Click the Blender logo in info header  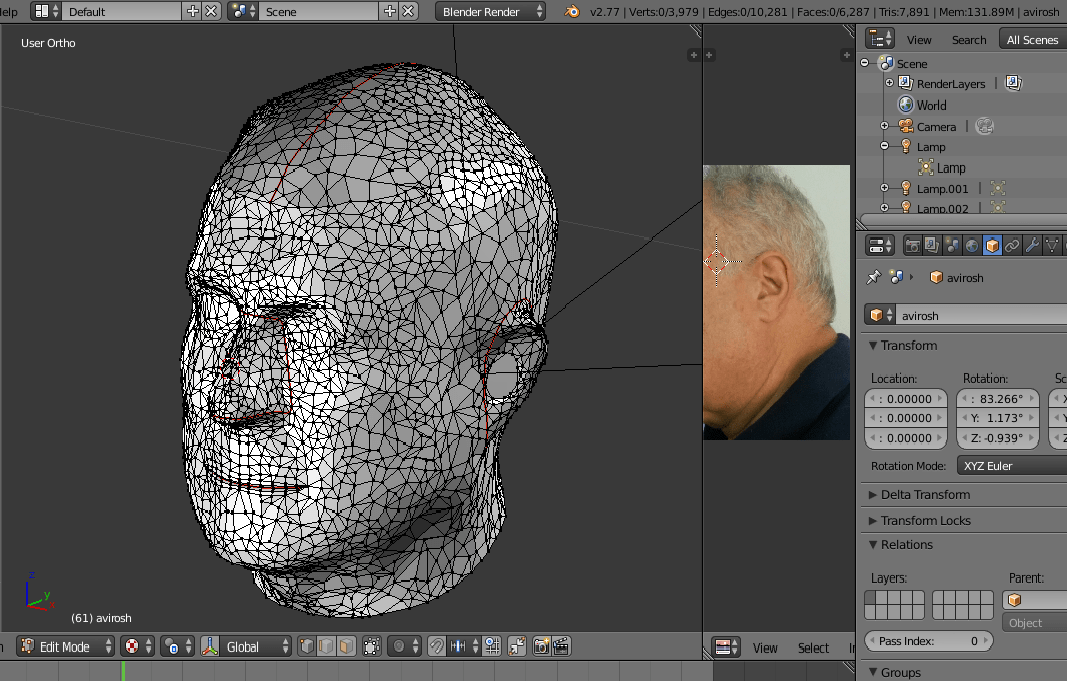tap(572, 12)
